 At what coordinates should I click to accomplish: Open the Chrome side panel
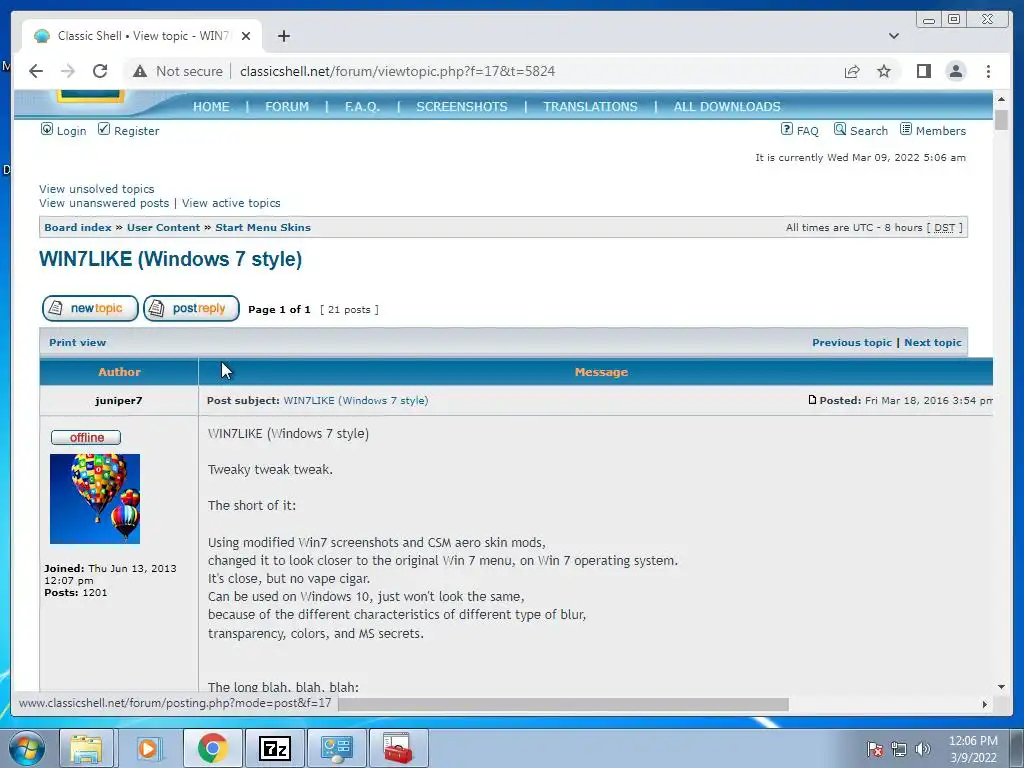[x=923, y=71]
